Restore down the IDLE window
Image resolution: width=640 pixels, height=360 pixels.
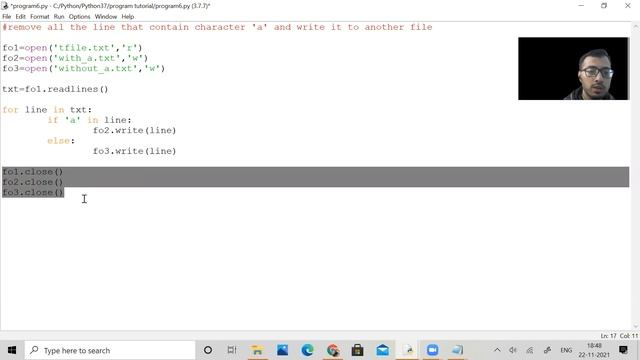click(604, 6)
